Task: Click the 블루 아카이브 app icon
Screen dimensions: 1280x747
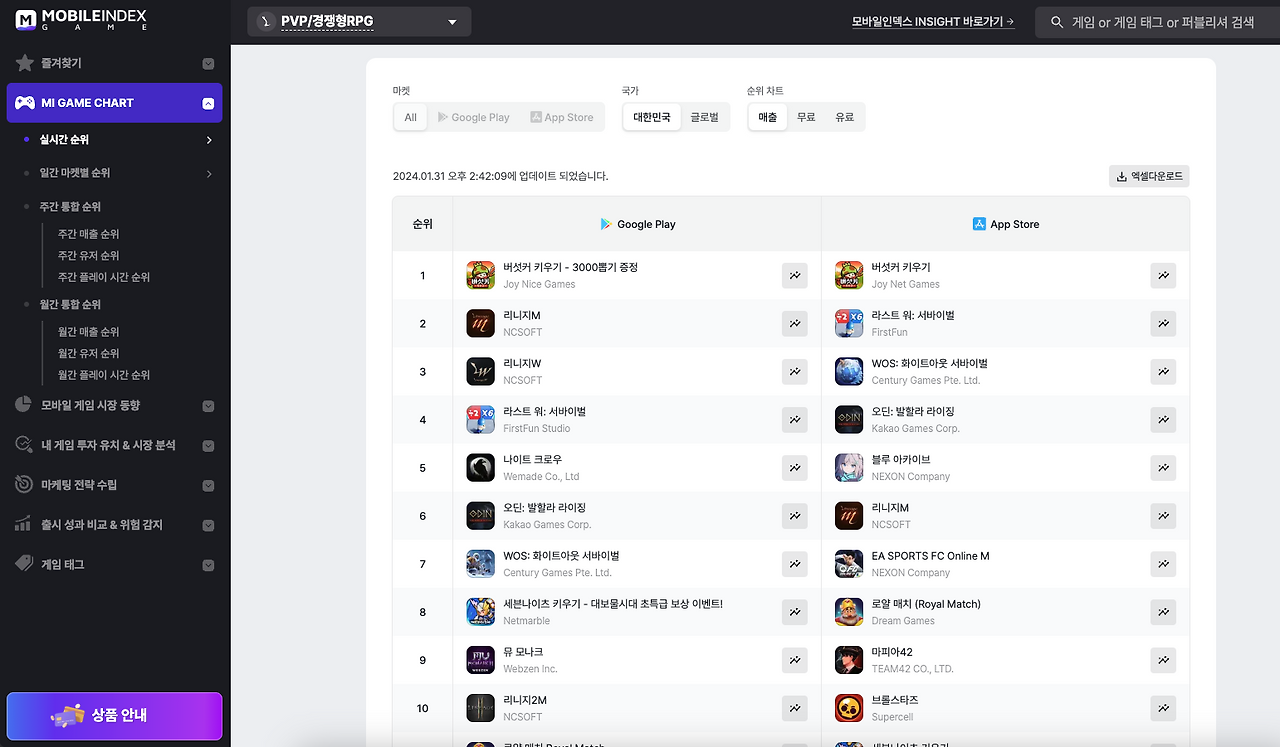Action: (x=849, y=467)
